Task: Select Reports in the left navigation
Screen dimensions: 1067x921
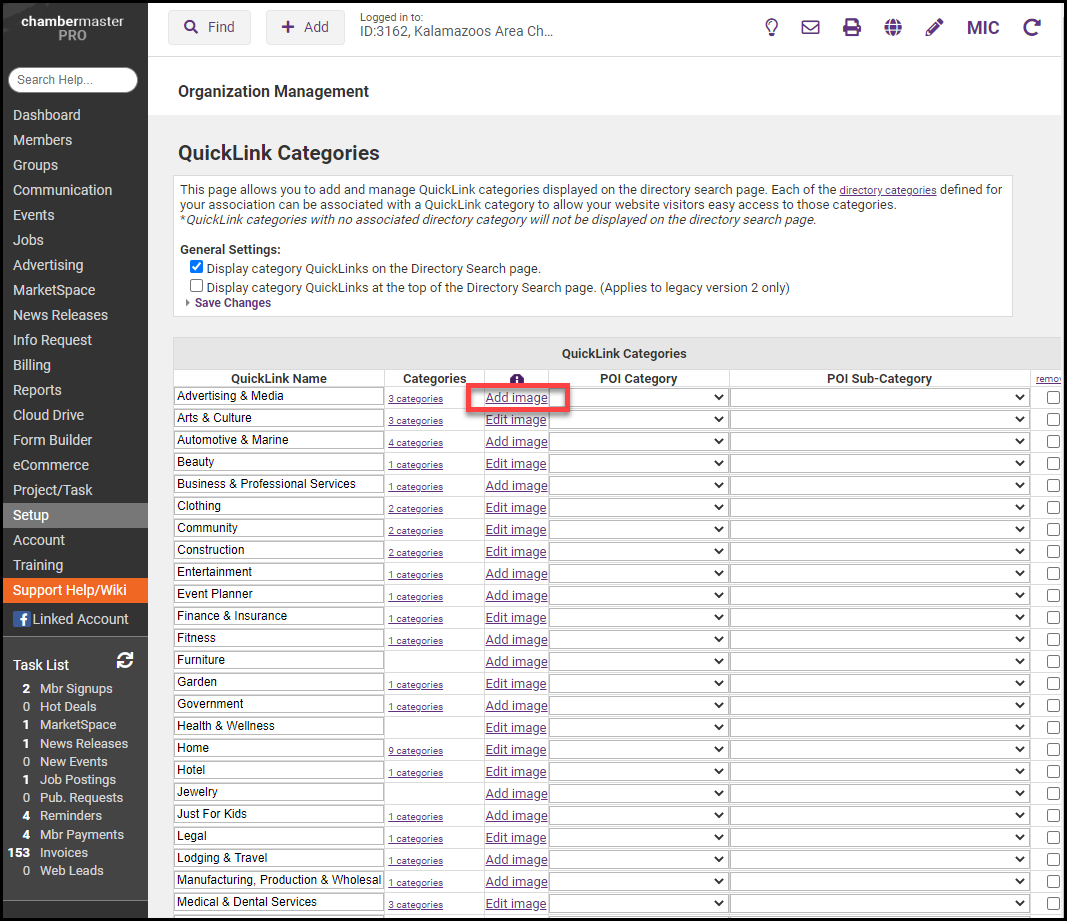Action: (37, 390)
